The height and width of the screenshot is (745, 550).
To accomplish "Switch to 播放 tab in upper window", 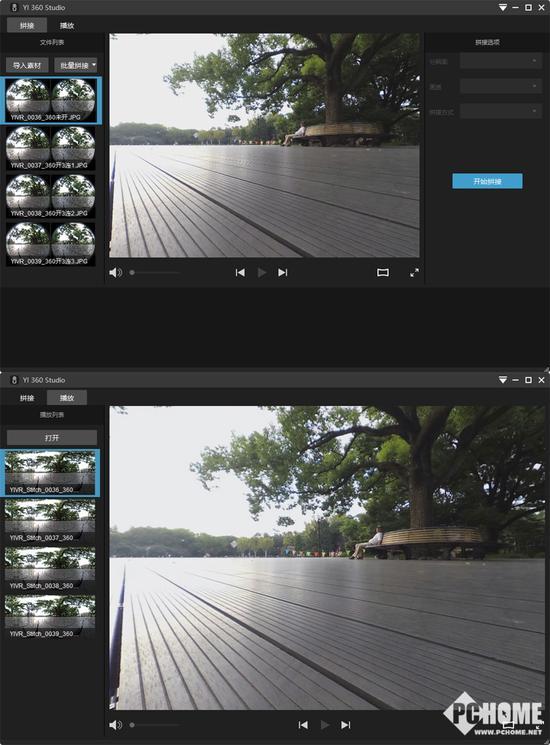I will 67,26.
